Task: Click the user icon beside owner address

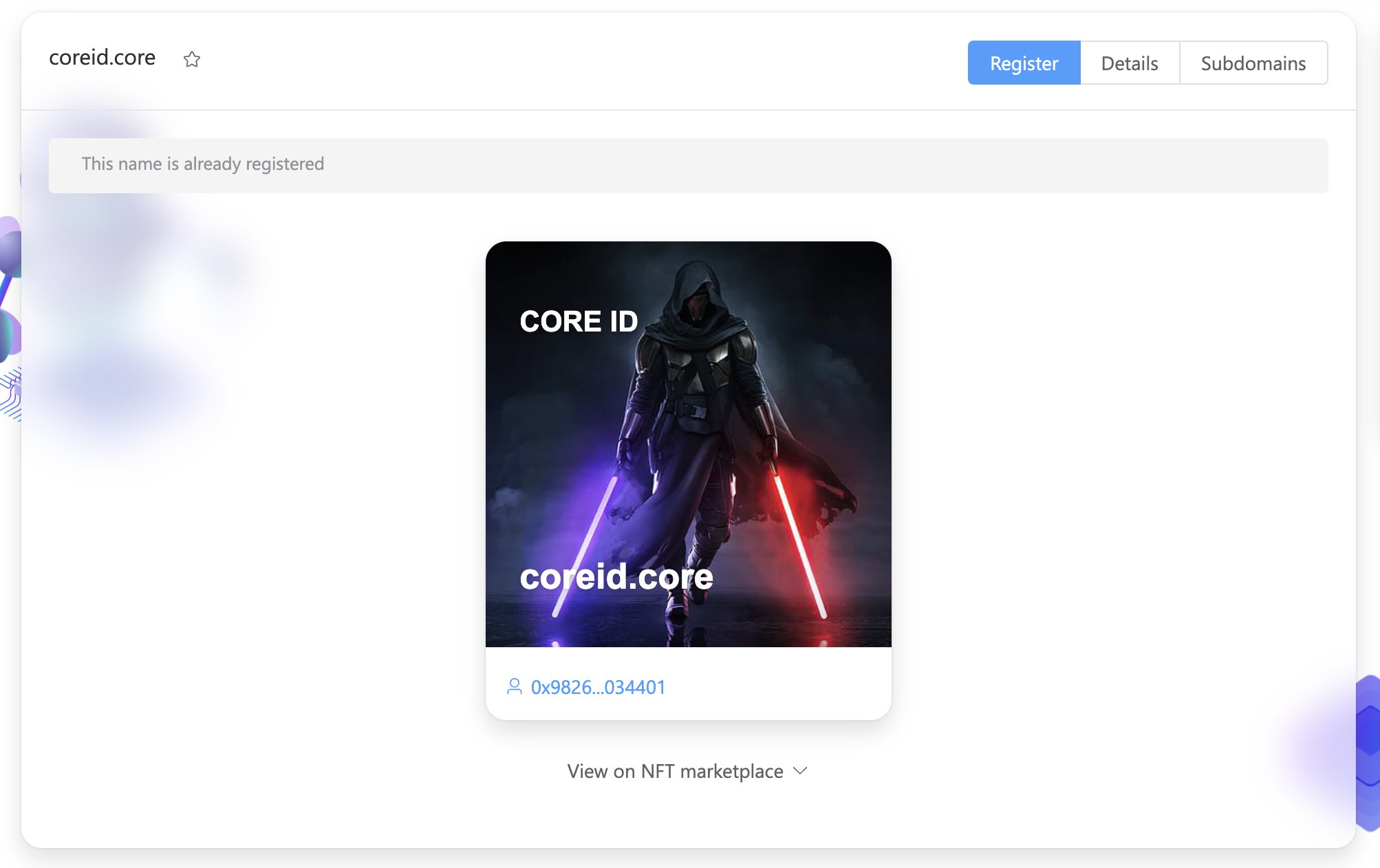Action: [x=514, y=686]
